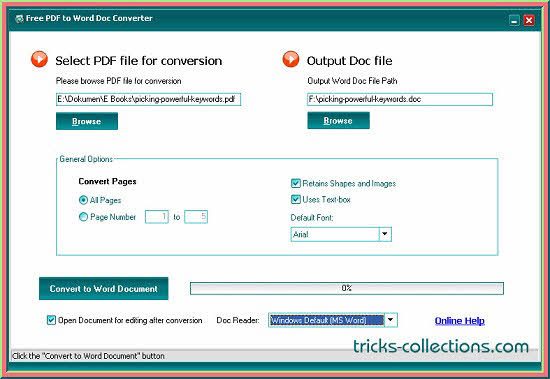550x379 pixels.
Task: Close the converter window
Action: pos(529,20)
